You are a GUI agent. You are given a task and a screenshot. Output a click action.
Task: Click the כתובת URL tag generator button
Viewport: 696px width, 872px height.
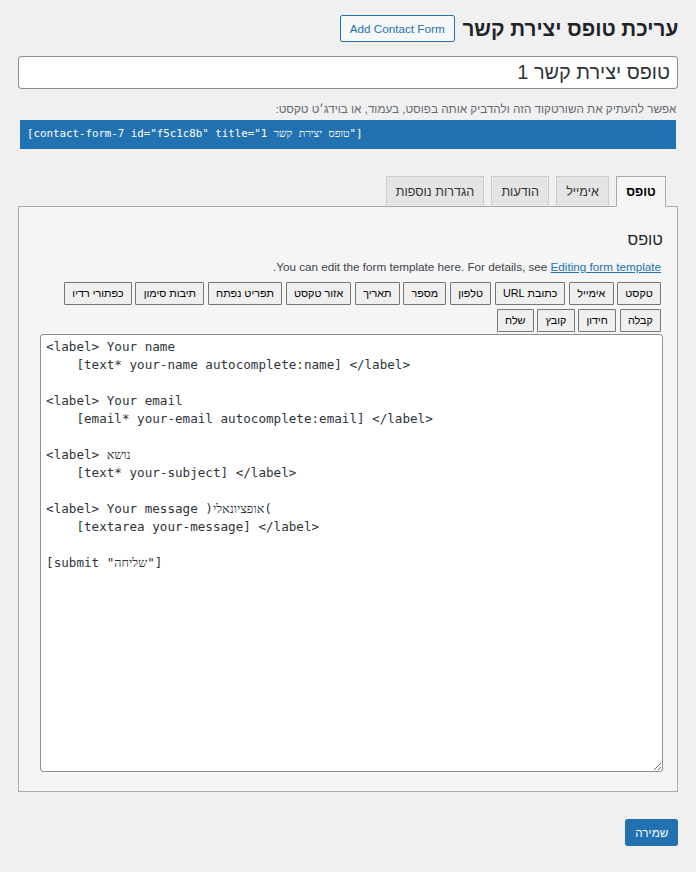coord(529,293)
